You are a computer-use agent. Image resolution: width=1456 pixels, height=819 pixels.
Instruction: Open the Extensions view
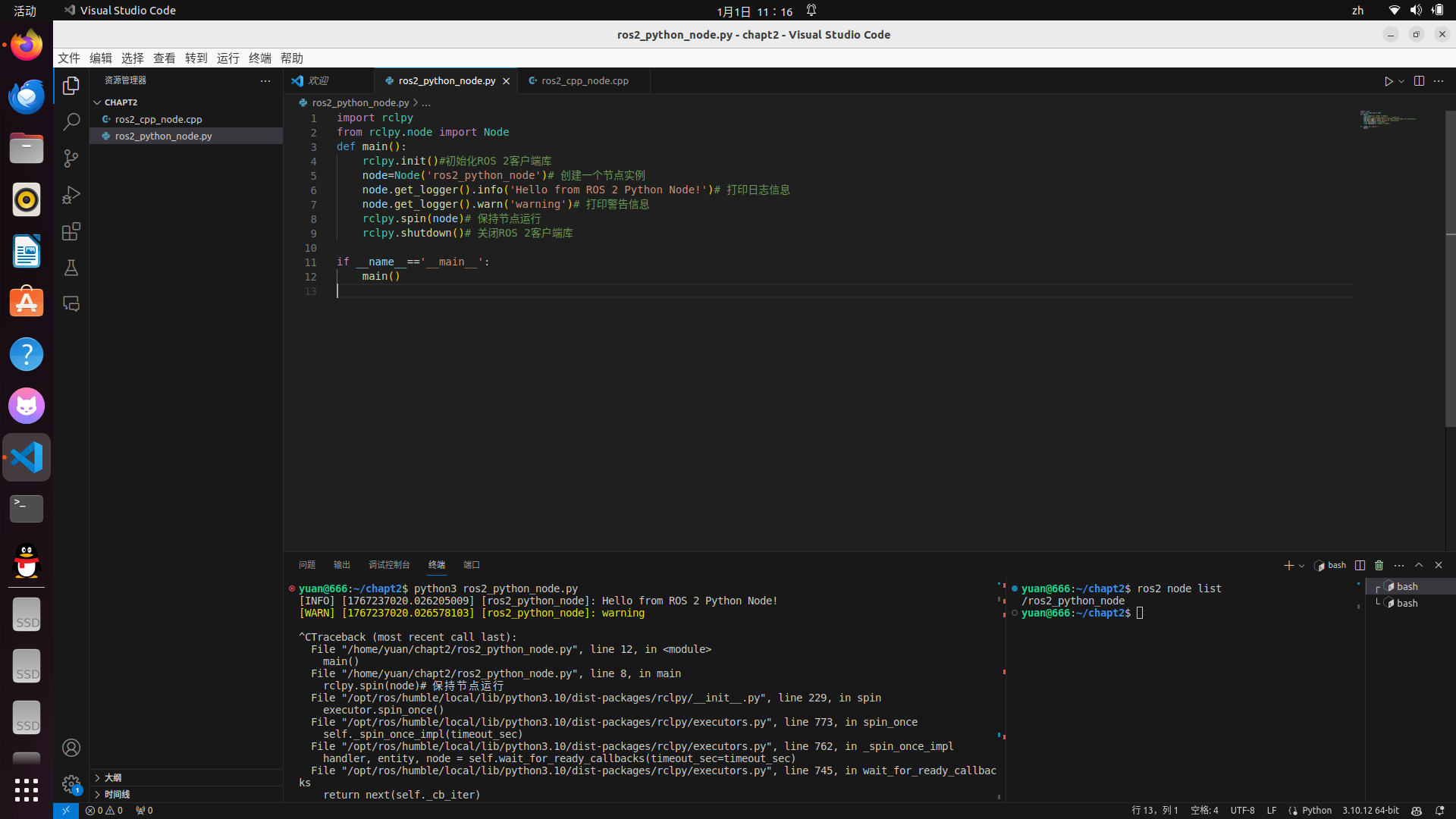tap(71, 231)
